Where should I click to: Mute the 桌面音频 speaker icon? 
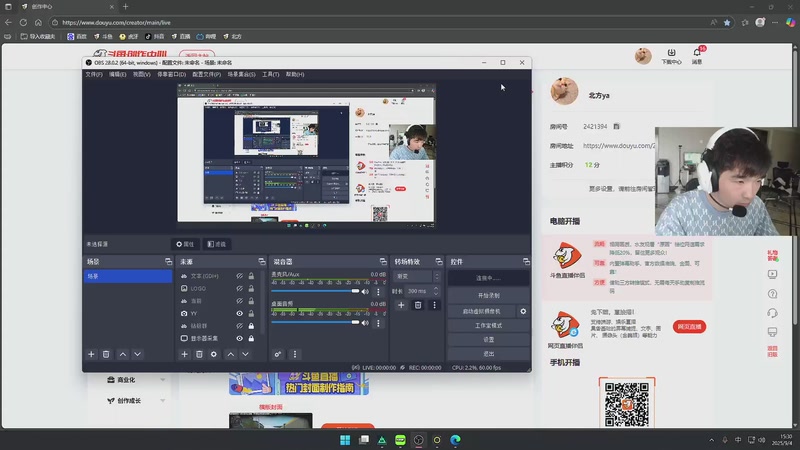tap(365, 322)
